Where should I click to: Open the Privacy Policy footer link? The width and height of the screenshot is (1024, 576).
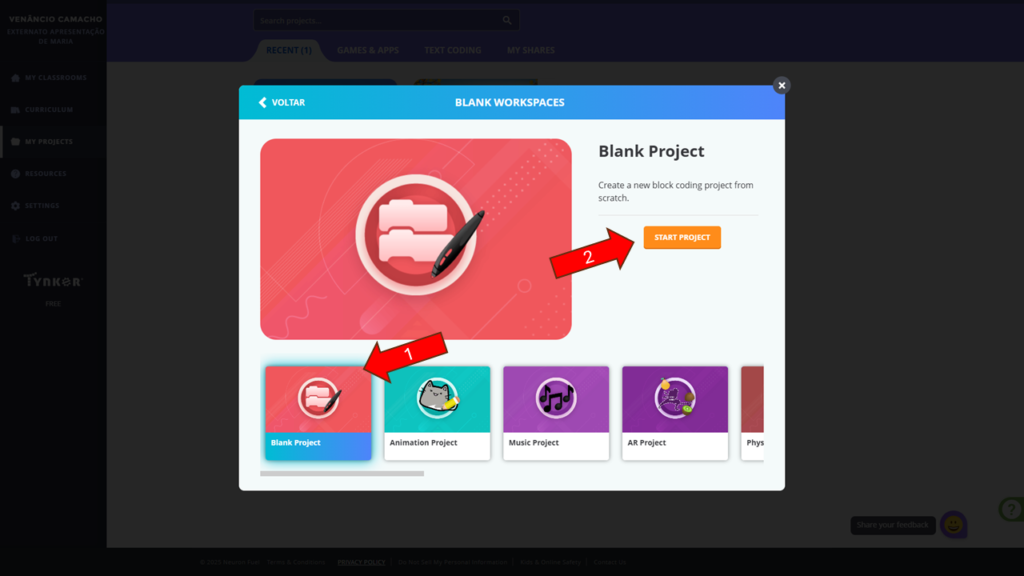(361, 562)
